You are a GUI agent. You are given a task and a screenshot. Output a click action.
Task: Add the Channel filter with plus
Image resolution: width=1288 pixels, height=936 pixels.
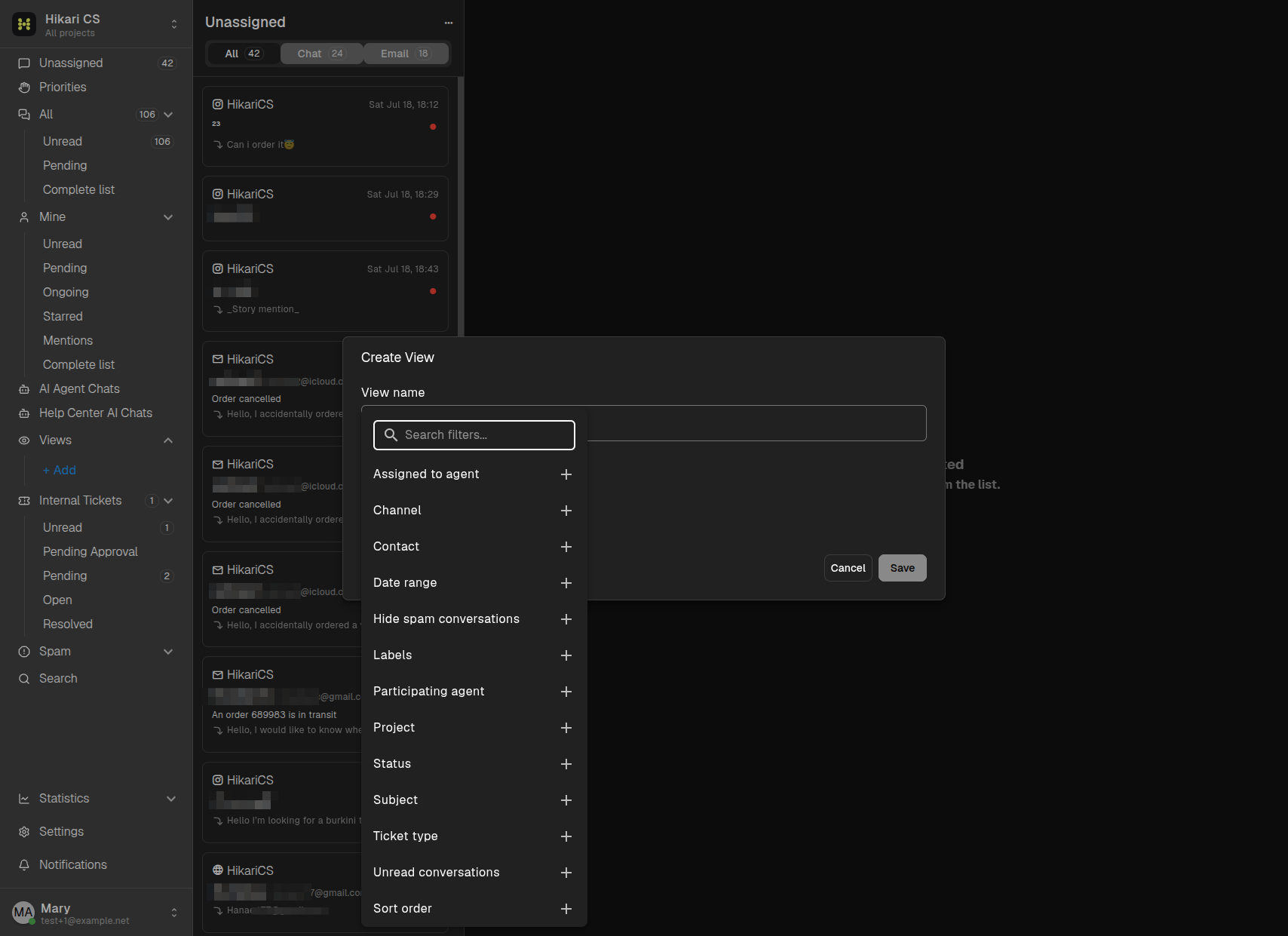[x=566, y=511]
